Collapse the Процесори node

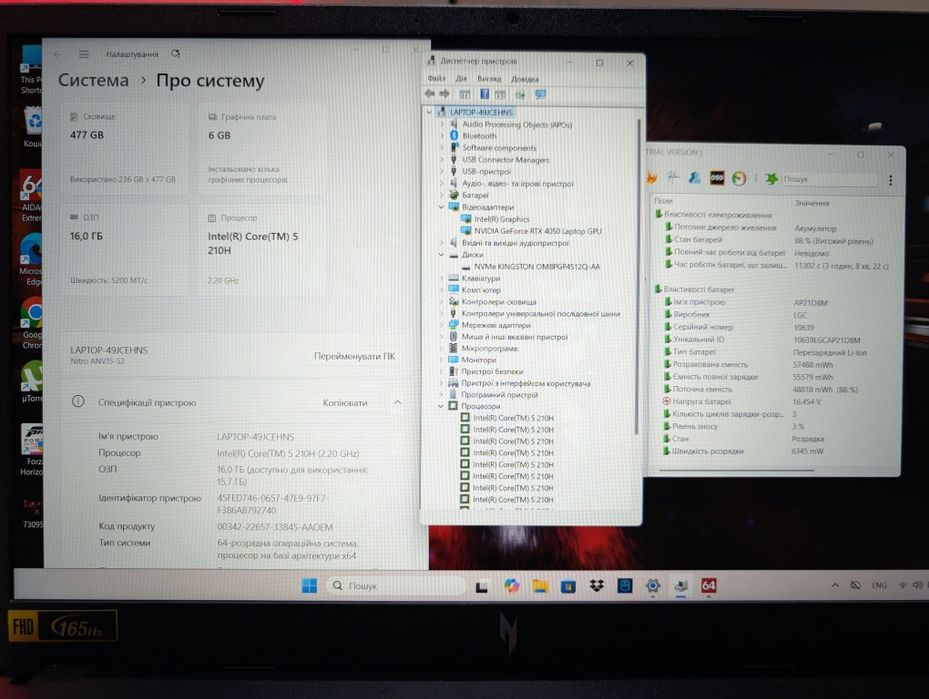pyautogui.click(x=441, y=406)
